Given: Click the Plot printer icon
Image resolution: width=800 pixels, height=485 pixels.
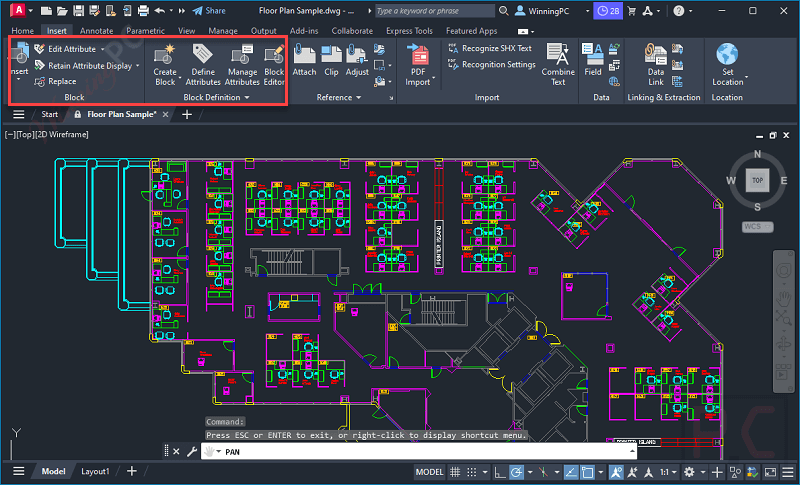Looking at the screenshot, I should (143, 11).
